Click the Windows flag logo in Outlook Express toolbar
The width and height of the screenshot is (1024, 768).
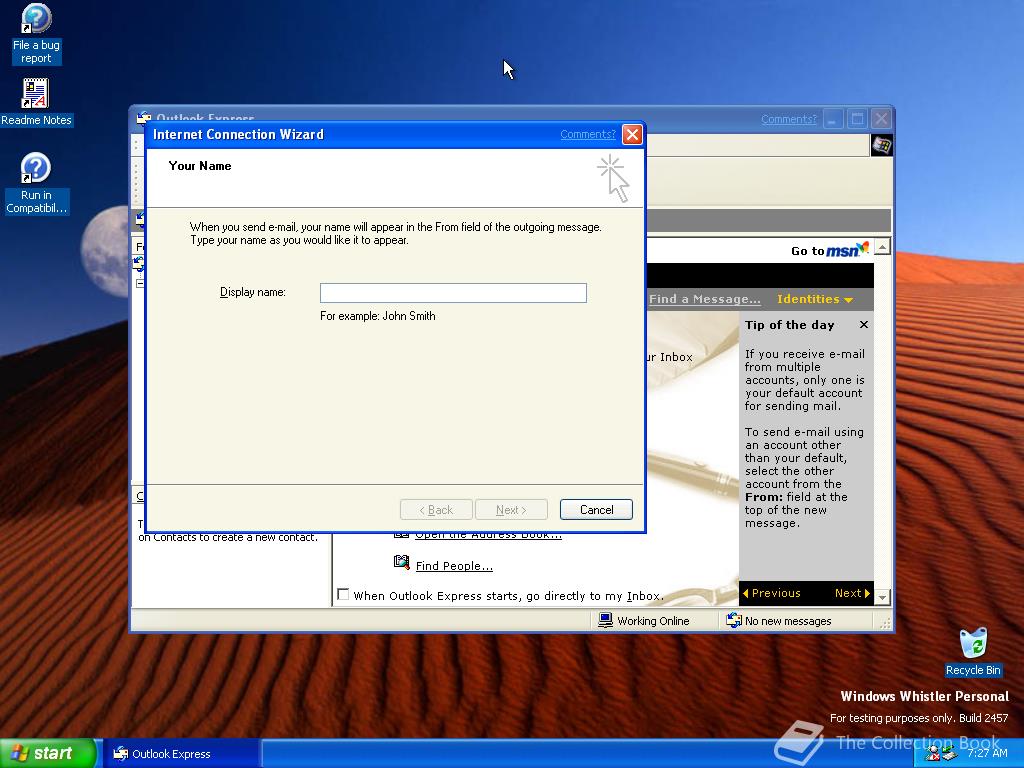[882, 145]
